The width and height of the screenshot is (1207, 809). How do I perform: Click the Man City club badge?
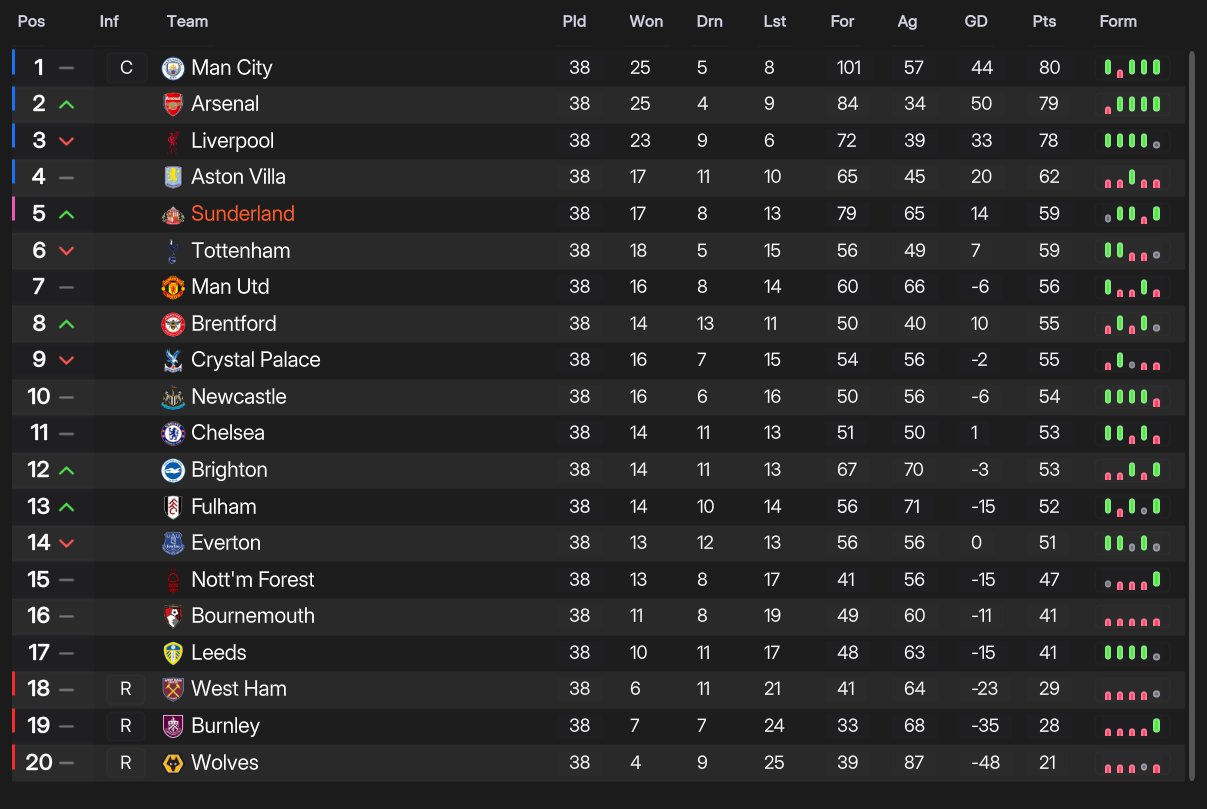tap(173, 68)
